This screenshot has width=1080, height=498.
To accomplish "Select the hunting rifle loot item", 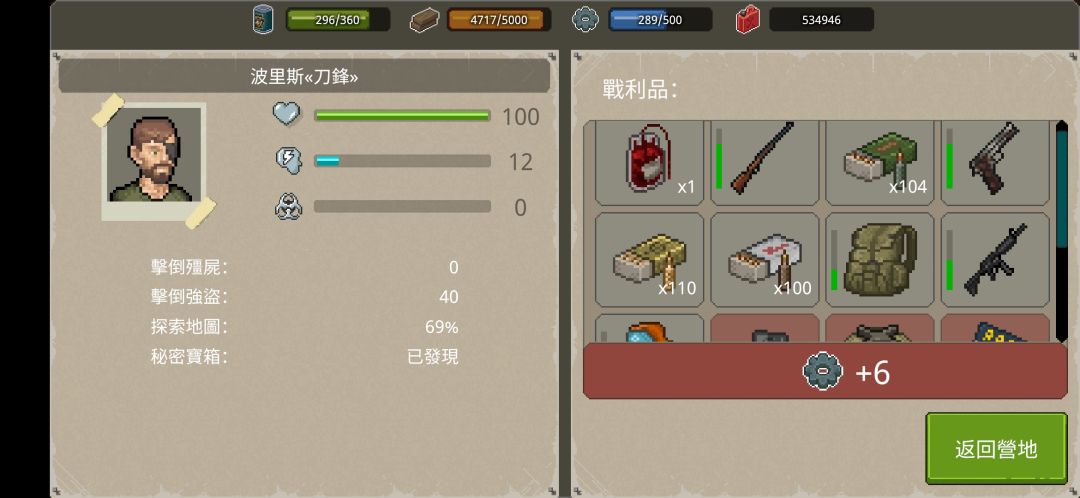I will click(x=765, y=163).
